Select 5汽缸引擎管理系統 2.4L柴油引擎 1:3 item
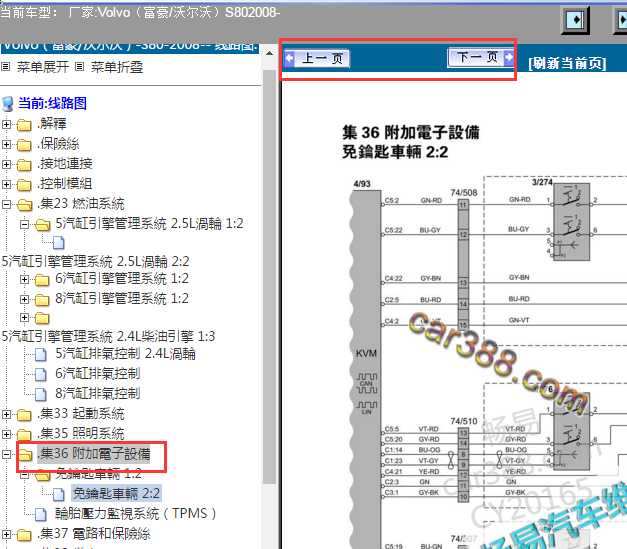This screenshot has height=549, width=627. 108,336
